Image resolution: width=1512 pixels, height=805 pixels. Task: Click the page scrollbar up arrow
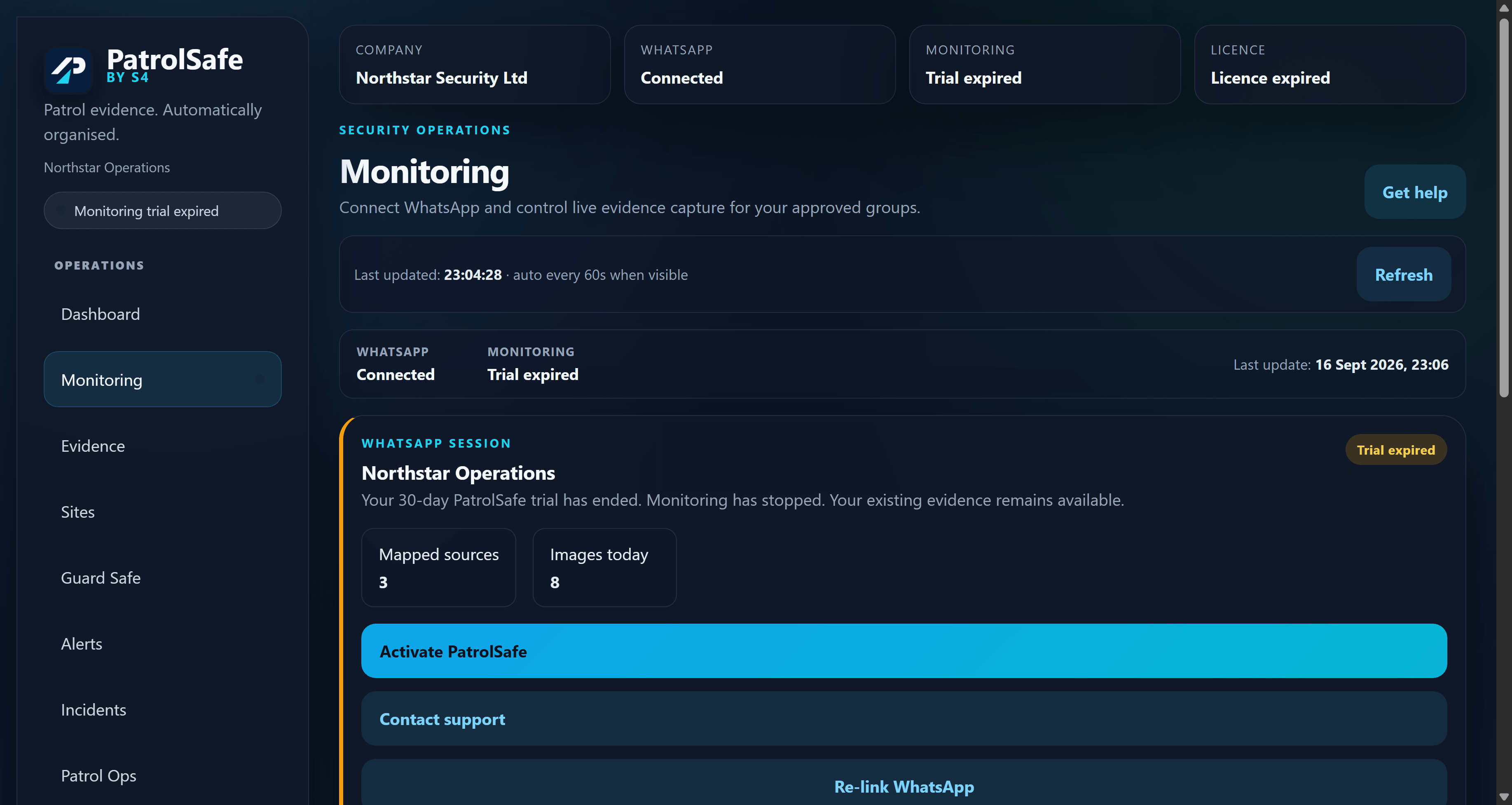tap(1504, 8)
